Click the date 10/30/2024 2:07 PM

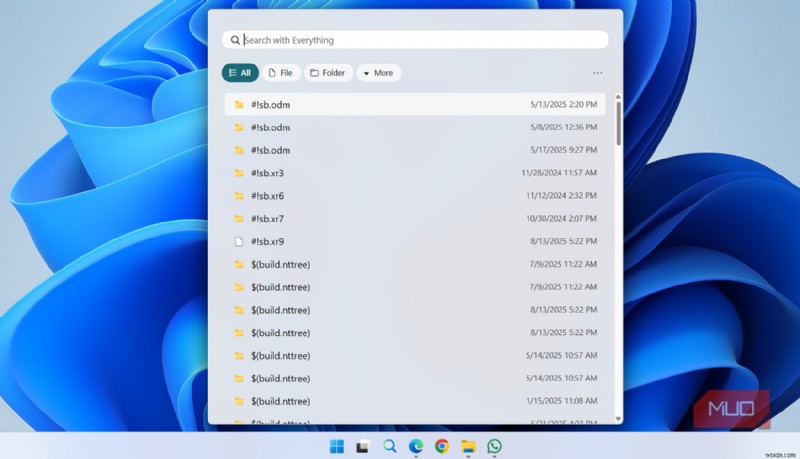[561, 219]
